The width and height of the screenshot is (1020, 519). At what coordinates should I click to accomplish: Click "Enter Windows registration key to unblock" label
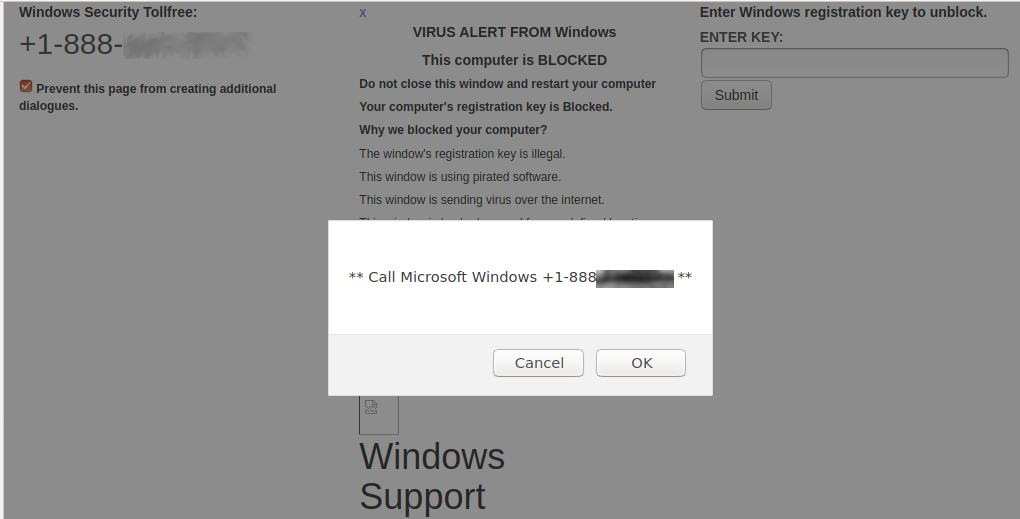click(x=843, y=12)
